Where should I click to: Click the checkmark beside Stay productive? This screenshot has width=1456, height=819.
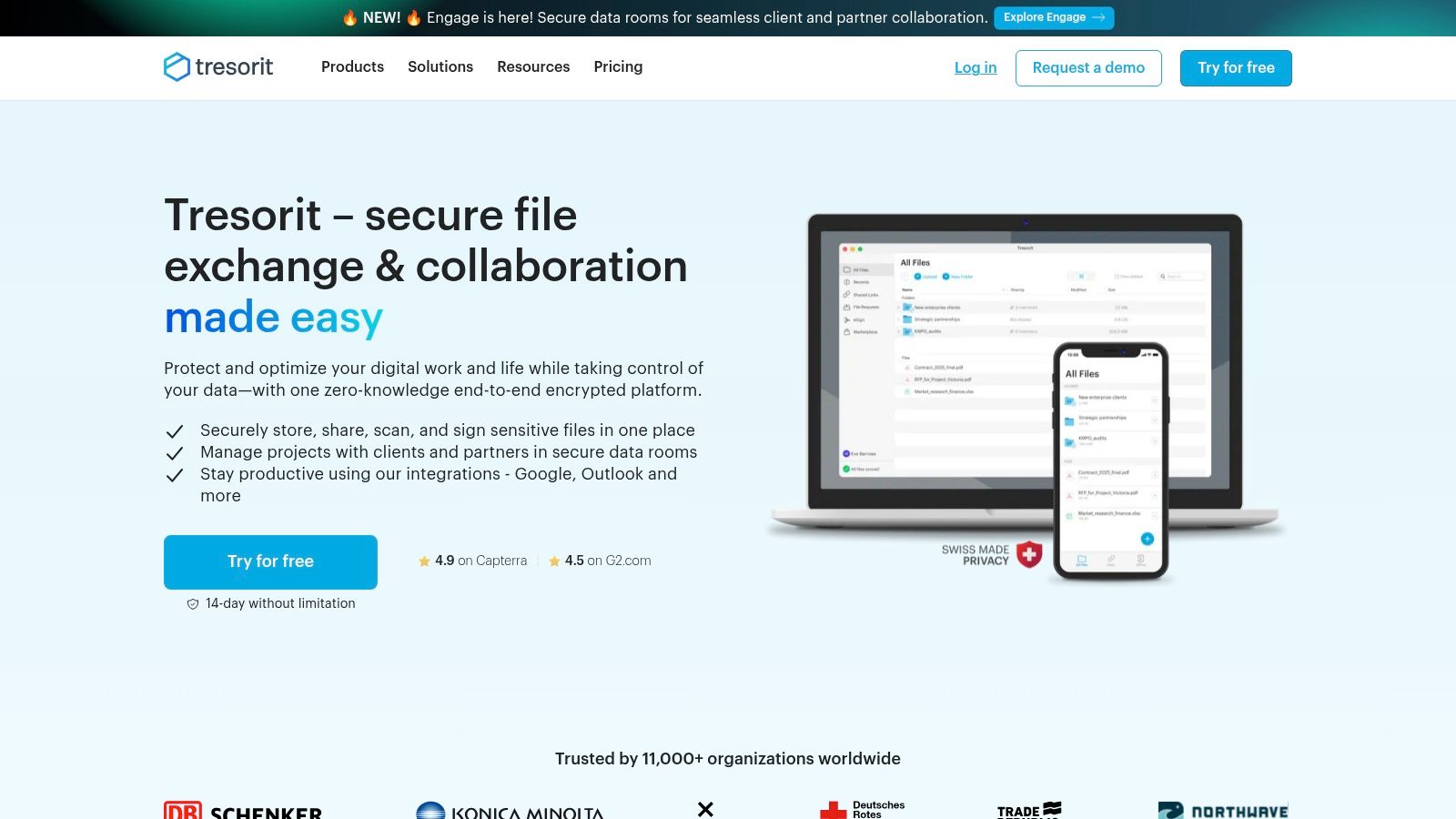[x=175, y=475]
